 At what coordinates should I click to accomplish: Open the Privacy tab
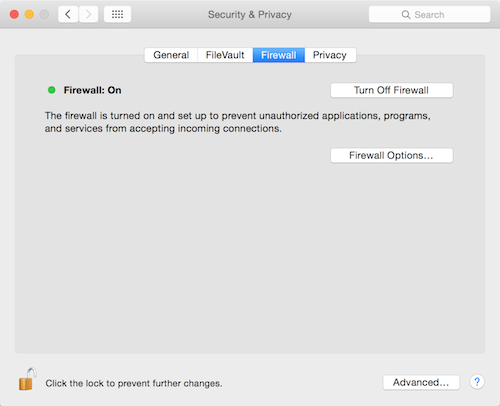(x=330, y=55)
